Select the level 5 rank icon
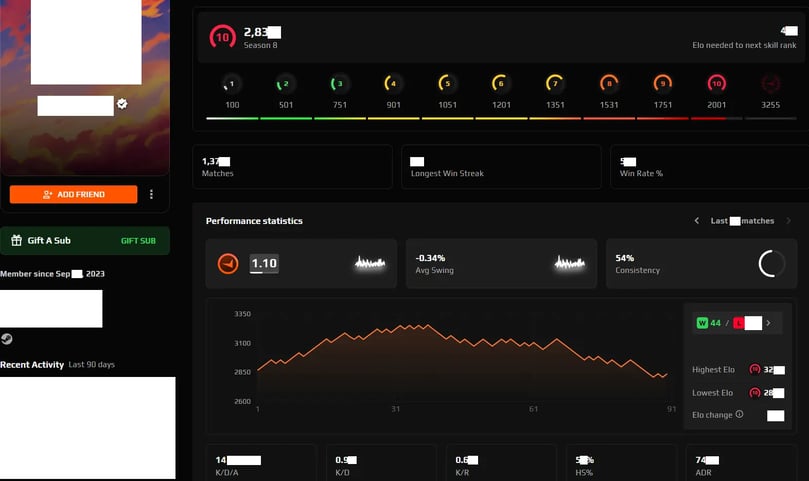This screenshot has width=809, height=481. tap(447, 84)
